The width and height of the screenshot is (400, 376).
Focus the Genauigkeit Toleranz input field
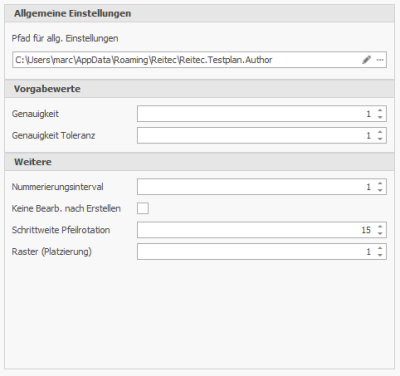pyautogui.click(x=262, y=136)
